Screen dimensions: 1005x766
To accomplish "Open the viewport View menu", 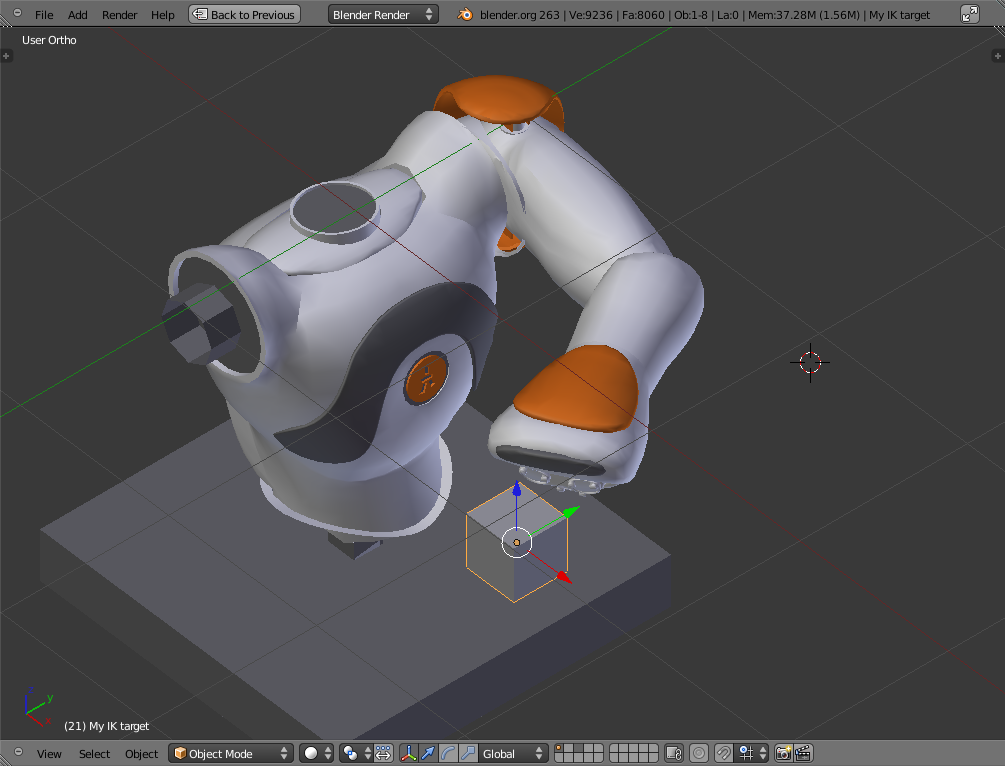I will (49, 754).
